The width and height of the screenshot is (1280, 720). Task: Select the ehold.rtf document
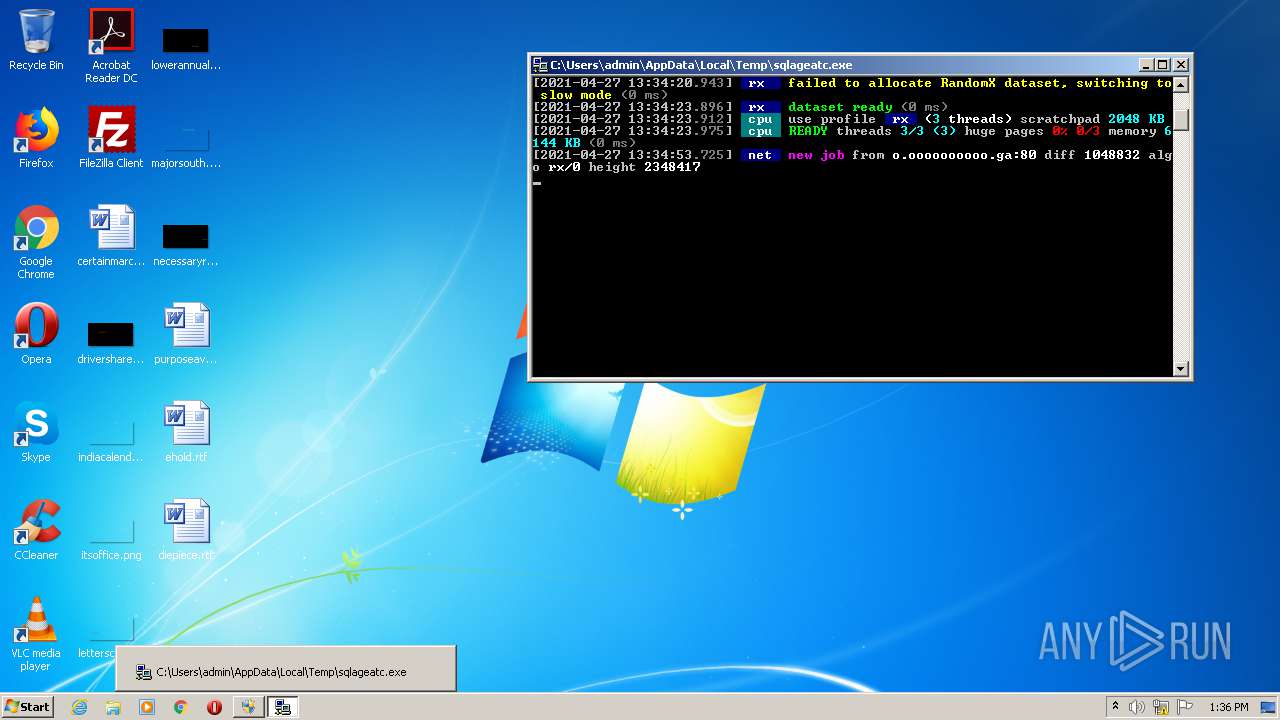click(186, 432)
